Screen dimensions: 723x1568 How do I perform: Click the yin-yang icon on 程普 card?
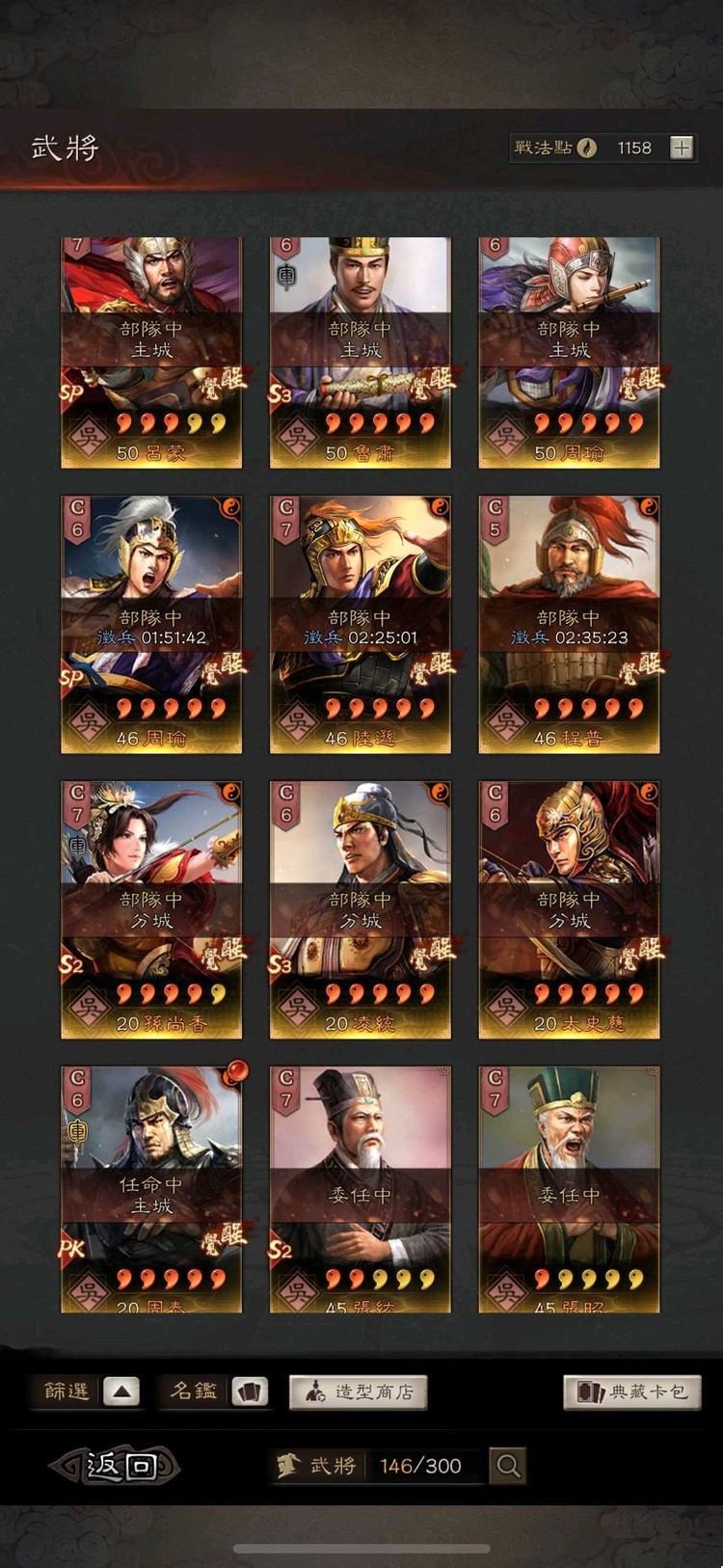[x=649, y=506]
